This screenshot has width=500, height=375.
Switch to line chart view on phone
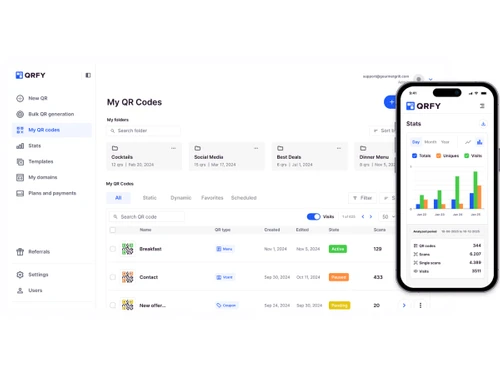468,142
